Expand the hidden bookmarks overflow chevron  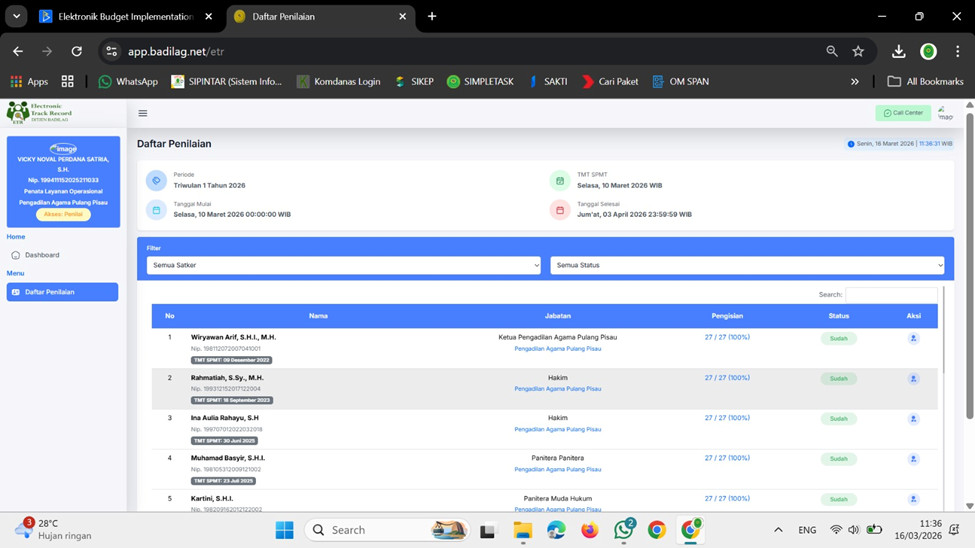[854, 82]
